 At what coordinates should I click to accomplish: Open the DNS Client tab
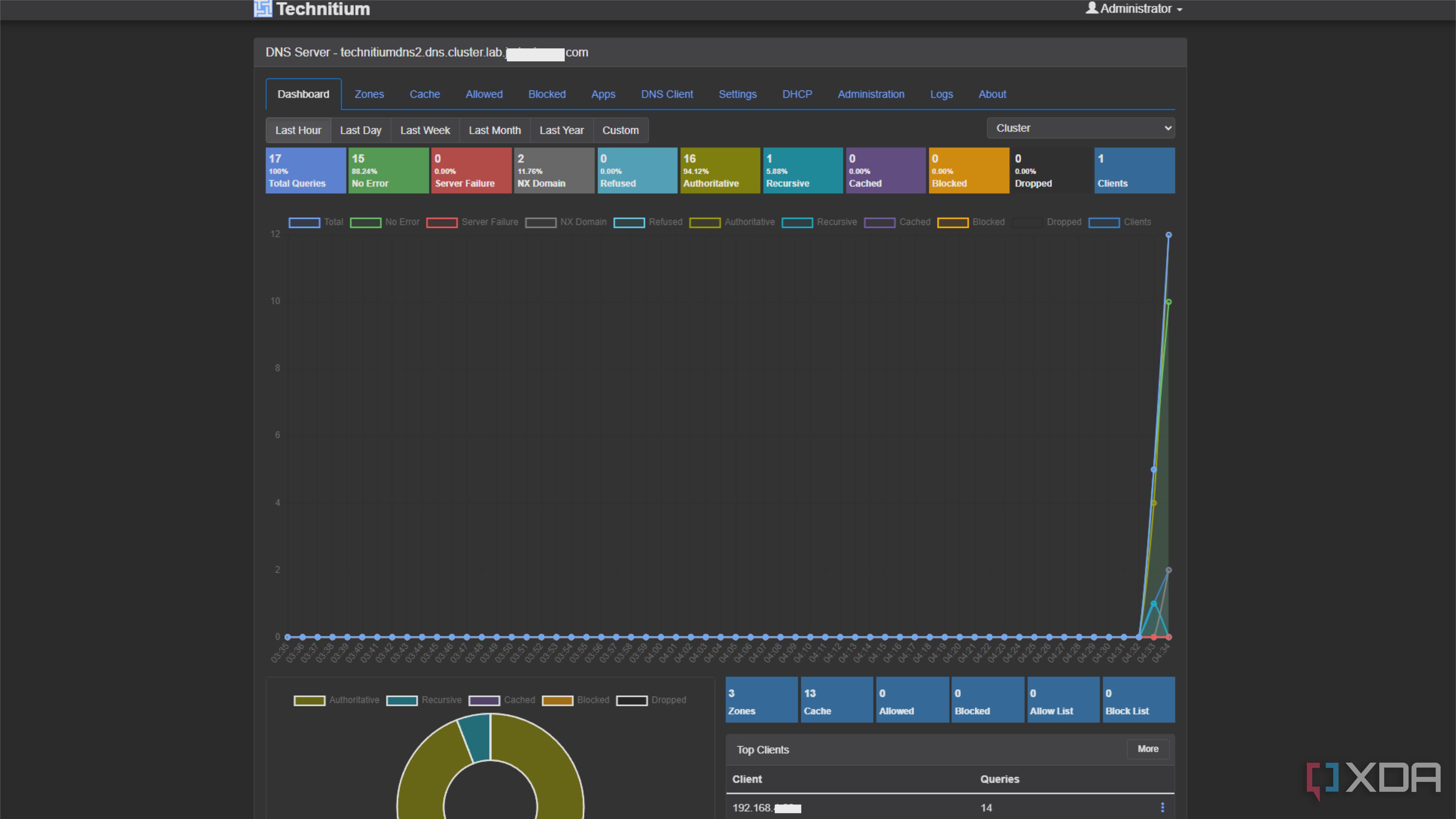pos(667,95)
